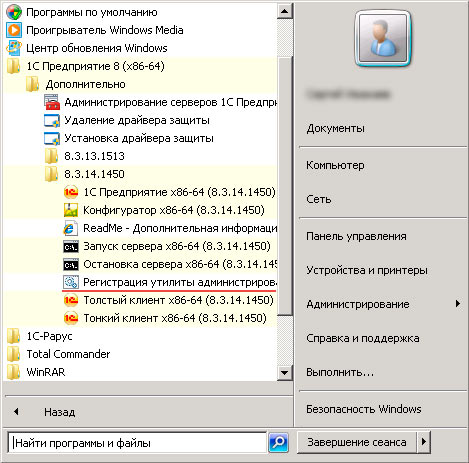This screenshot has height=463, width=469.
Task: Click Запуск сервера command prompt icon
Action: coord(71,246)
